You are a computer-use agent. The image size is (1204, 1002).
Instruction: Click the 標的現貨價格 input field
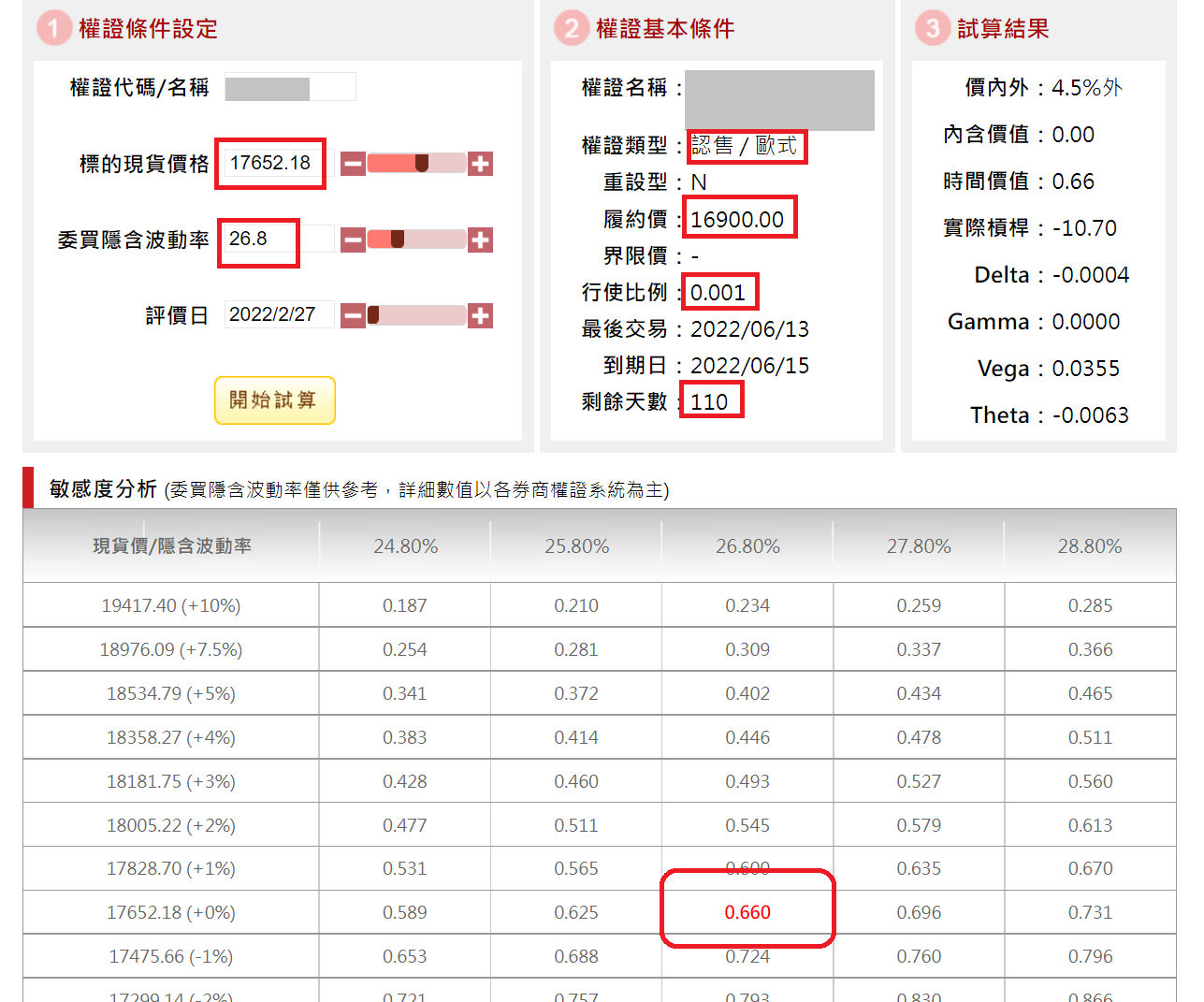pyautogui.click(x=277, y=163)
